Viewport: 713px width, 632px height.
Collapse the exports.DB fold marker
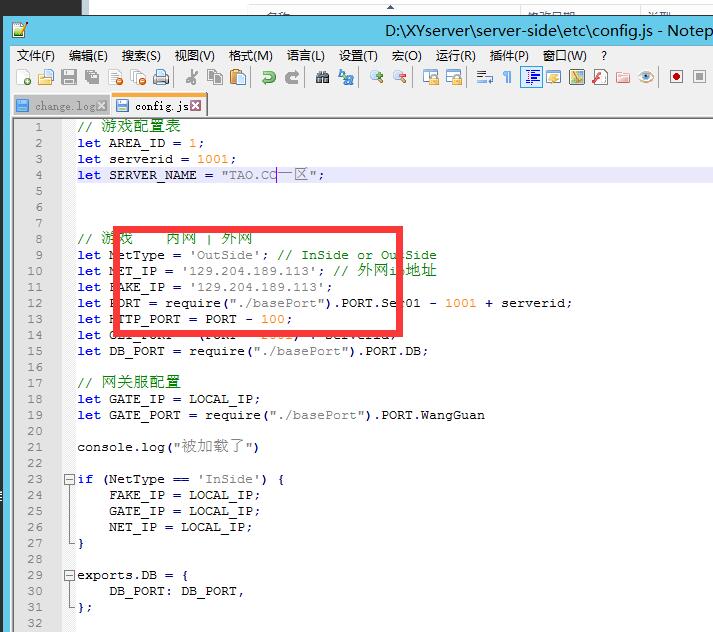68,575
